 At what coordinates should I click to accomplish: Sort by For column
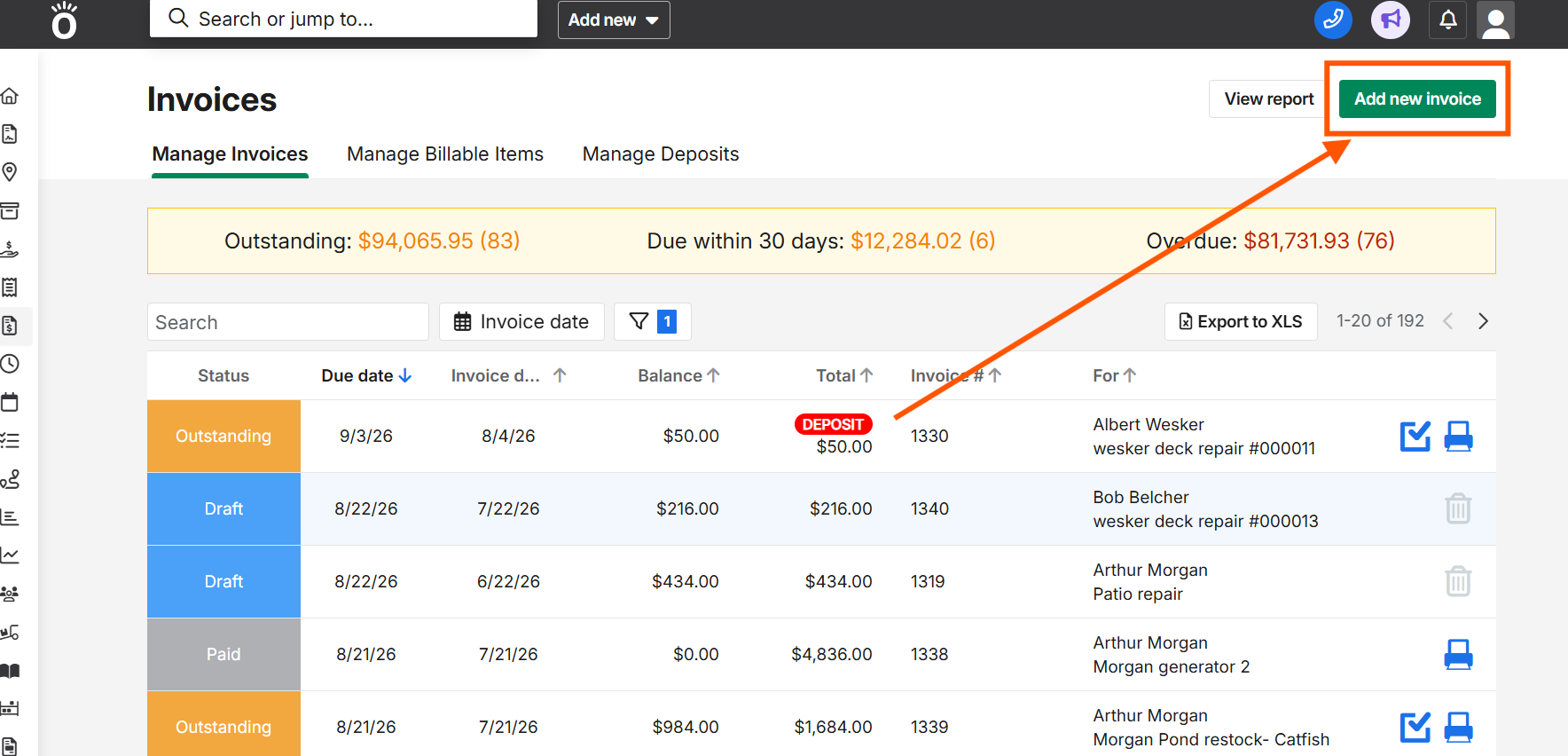click(x=1115, y=375)
